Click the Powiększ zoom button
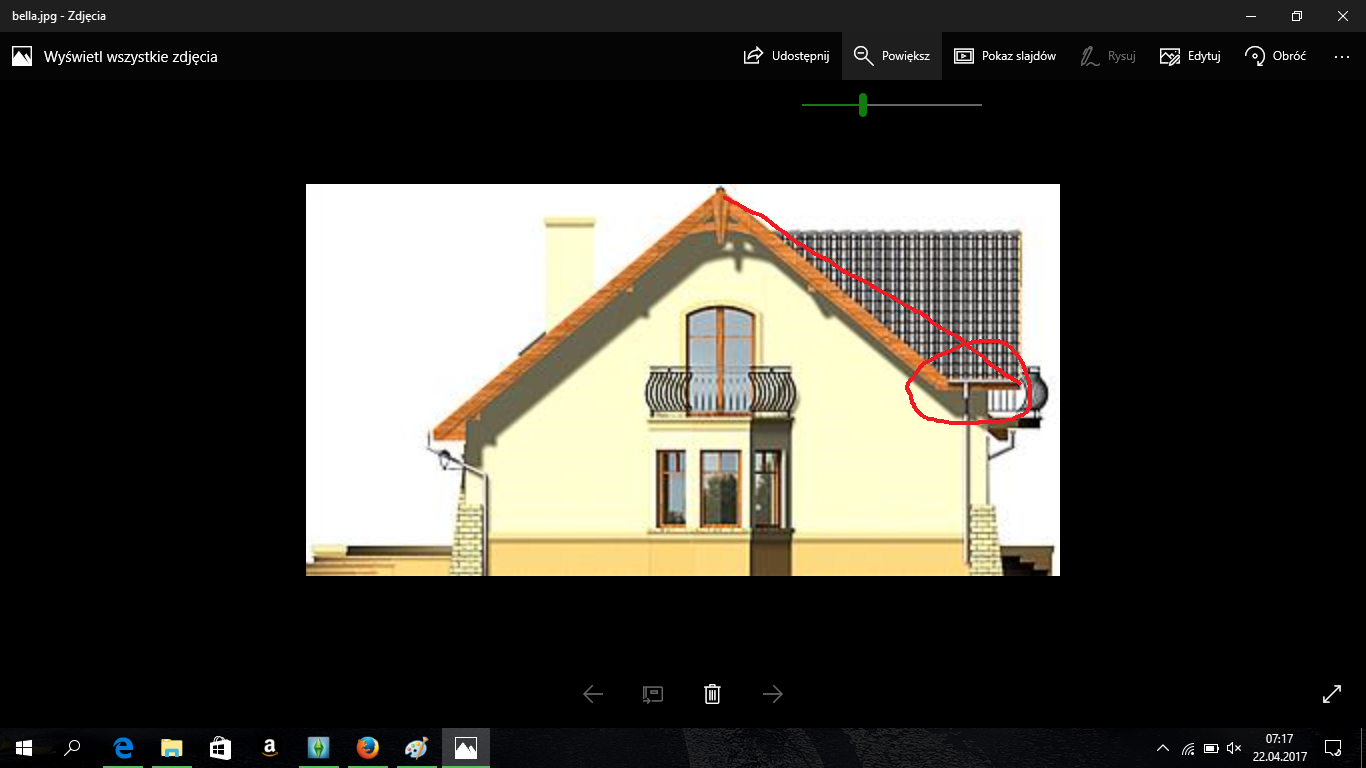 click(x=892, y=56)
